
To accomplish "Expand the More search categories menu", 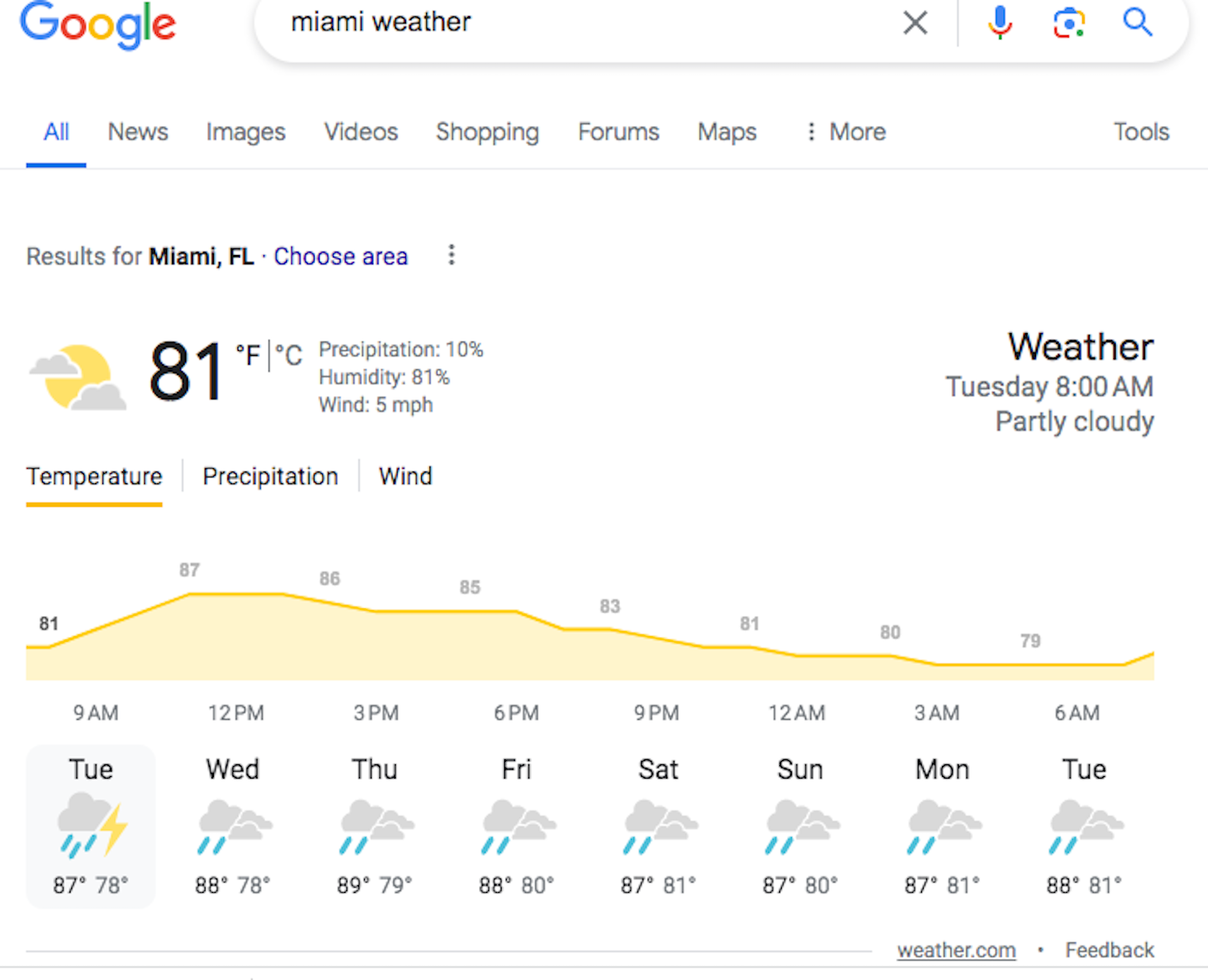I will pos(846,132).
